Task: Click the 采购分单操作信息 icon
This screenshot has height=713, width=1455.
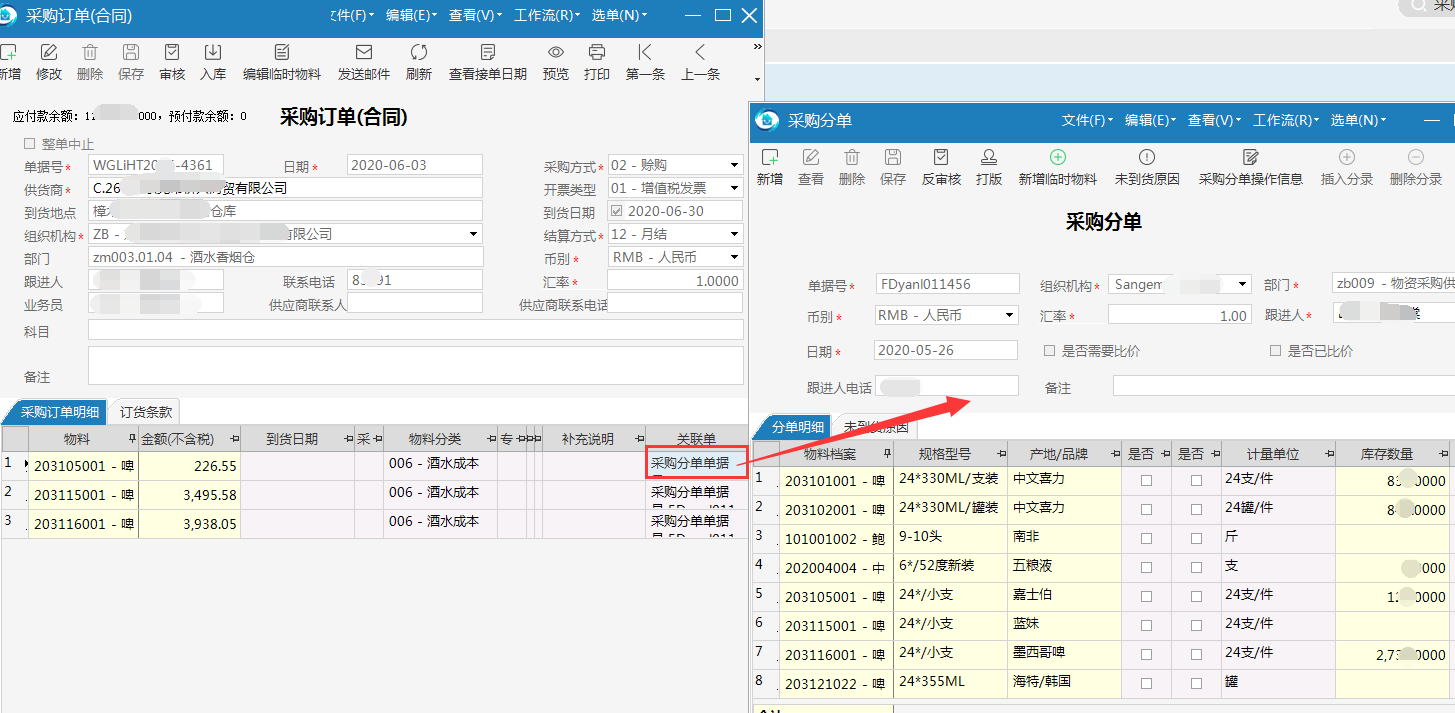Action: (1250, 157)
